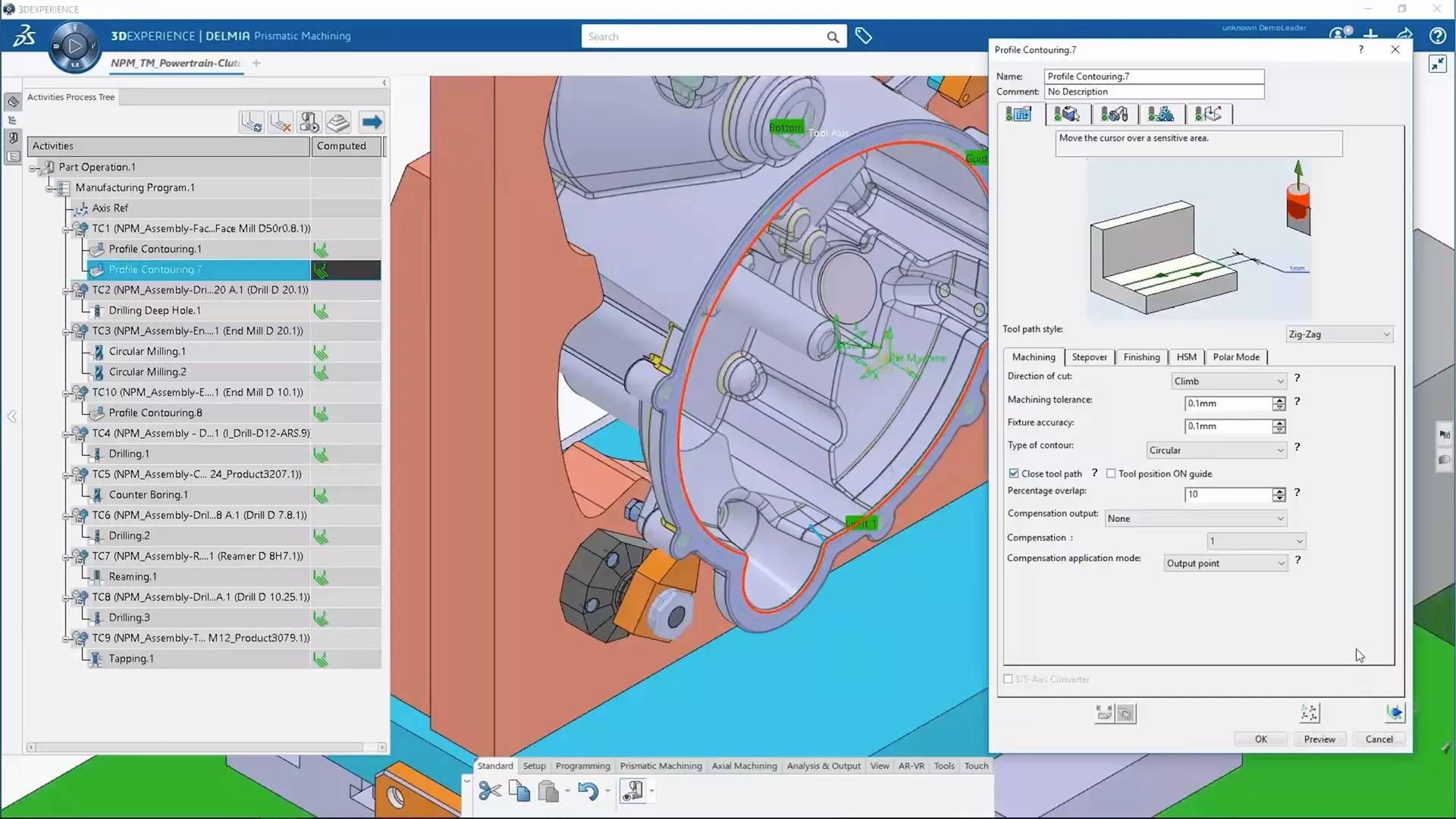Click the first compute icon in Activities toolbar
Screen dimensions: 1456x819
point(251,122)
